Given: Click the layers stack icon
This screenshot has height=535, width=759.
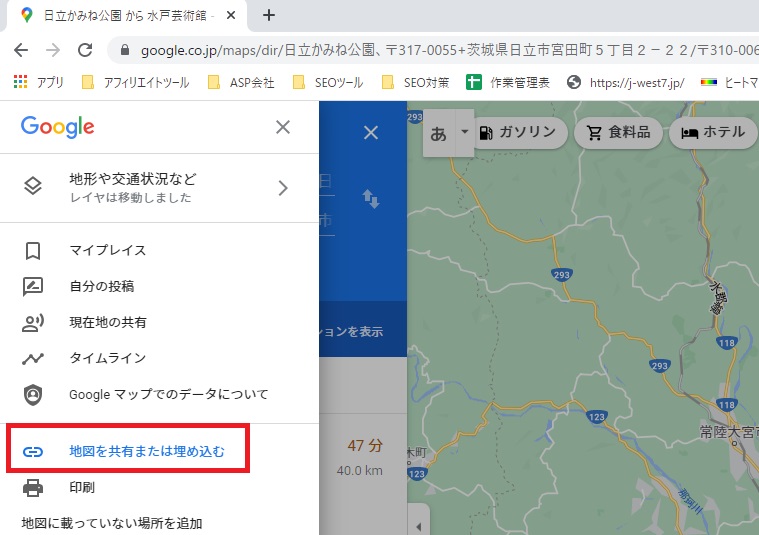Looking at the screenshot, I should point(33,186).
